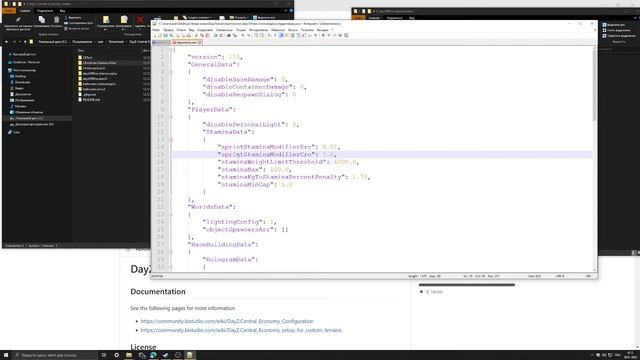Open the Кодировки menu in Notepad++
The height and width of the screenshot is (360, 640).
tap(205, 30)
